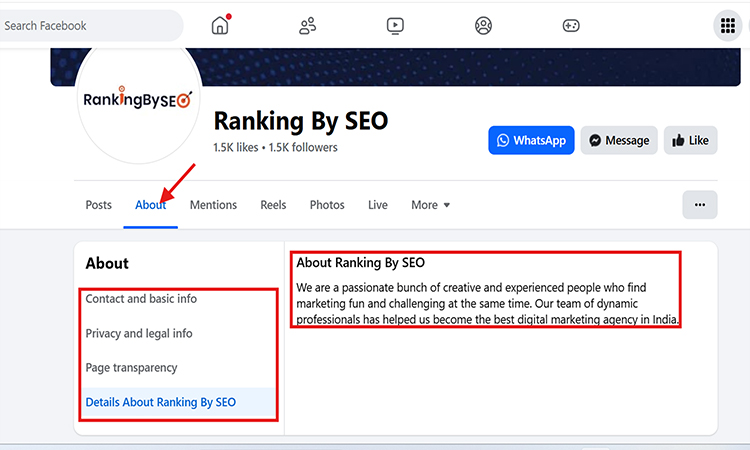The height and width of the screenshot is (450, 750).
Task: Open the Groups icon in top navigation
Action: 483,25
